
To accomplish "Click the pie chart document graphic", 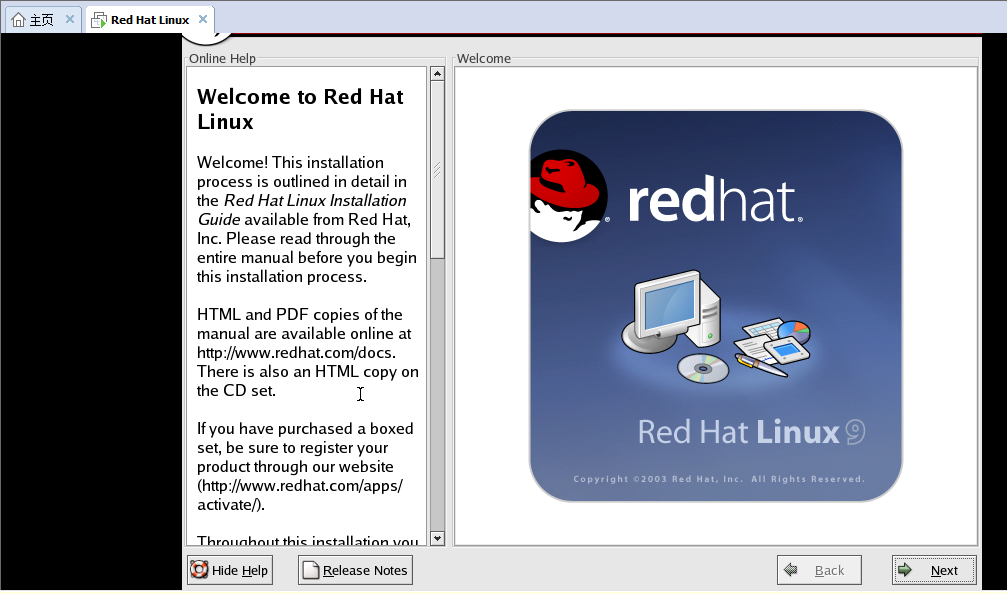I will click(x=794, y=332).
